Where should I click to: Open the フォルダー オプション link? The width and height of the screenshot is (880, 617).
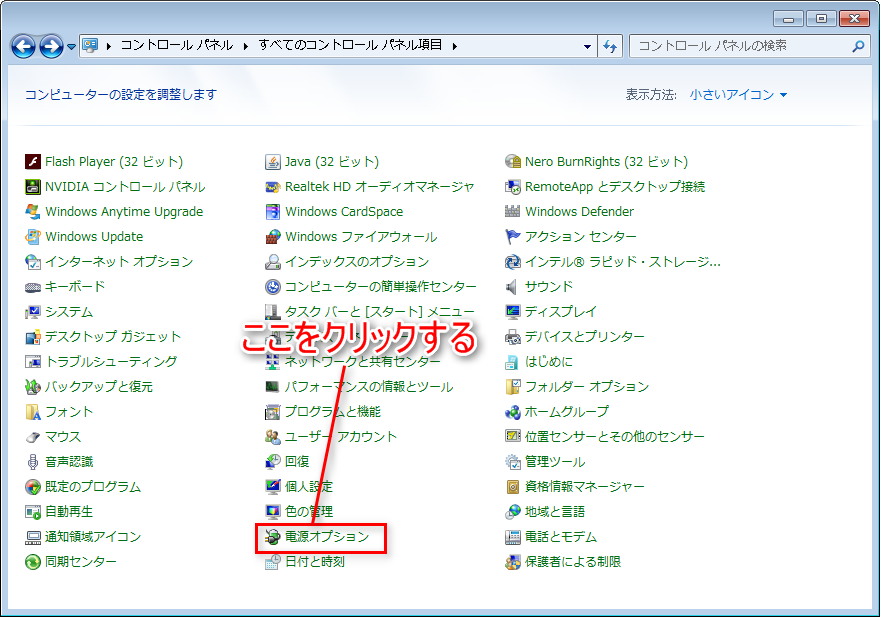tap(587, 387)
